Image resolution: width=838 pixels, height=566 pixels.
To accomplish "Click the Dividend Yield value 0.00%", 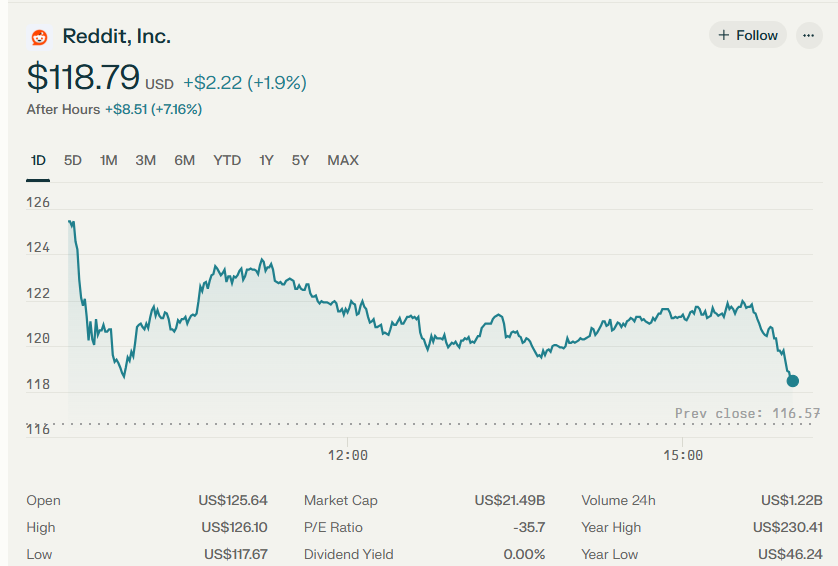I will pos(524,554).
